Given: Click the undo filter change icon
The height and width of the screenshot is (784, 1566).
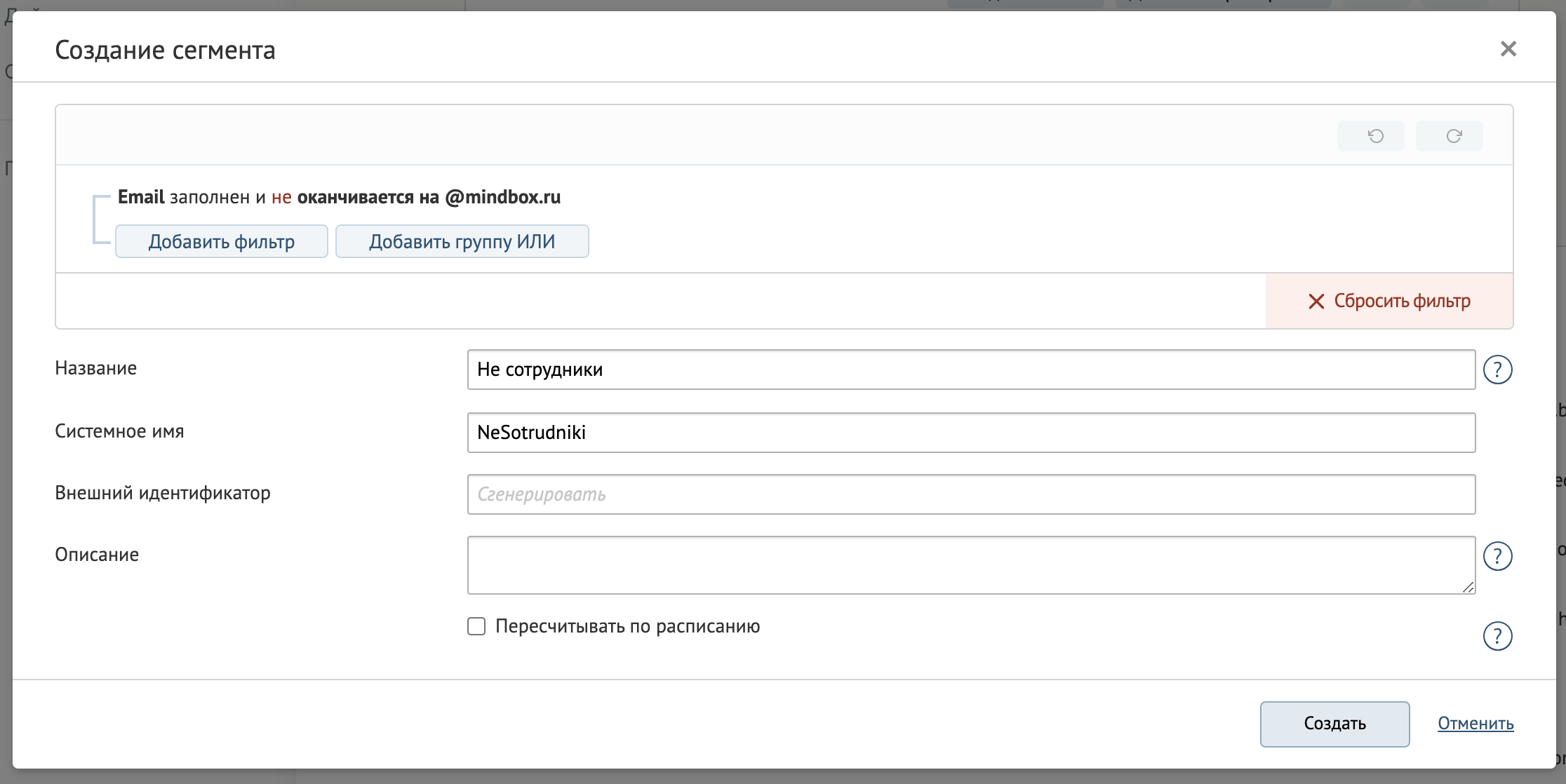Looking at the screenshot, I should (x=1370, y=136).
